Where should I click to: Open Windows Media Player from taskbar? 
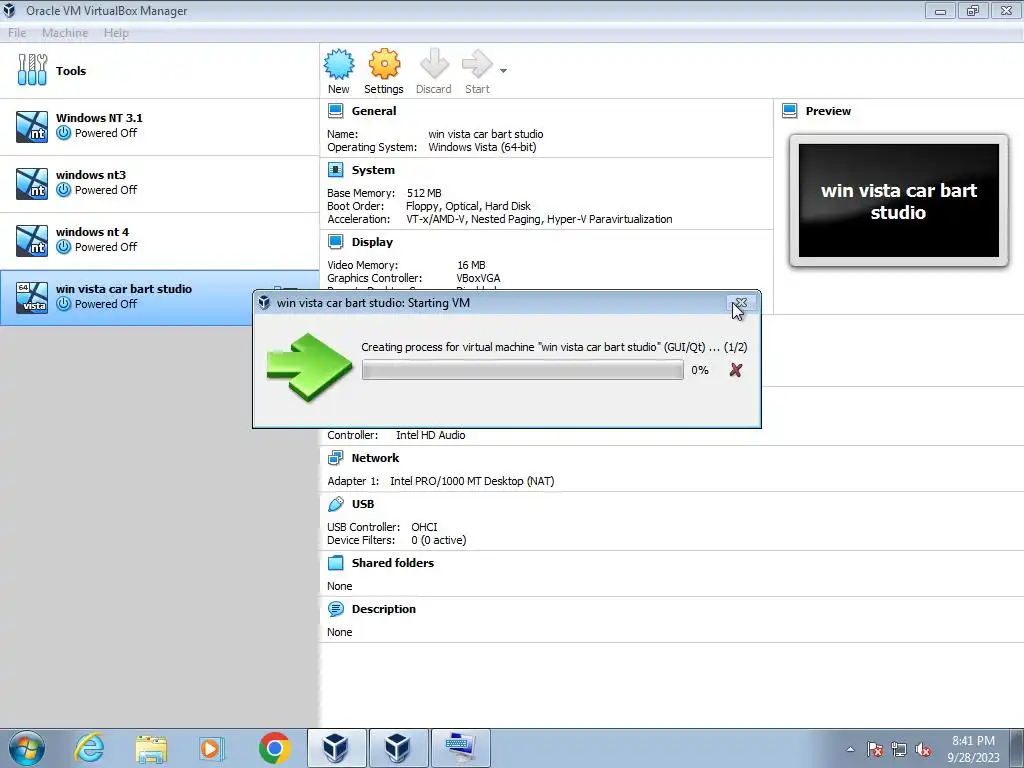[212, 748]
